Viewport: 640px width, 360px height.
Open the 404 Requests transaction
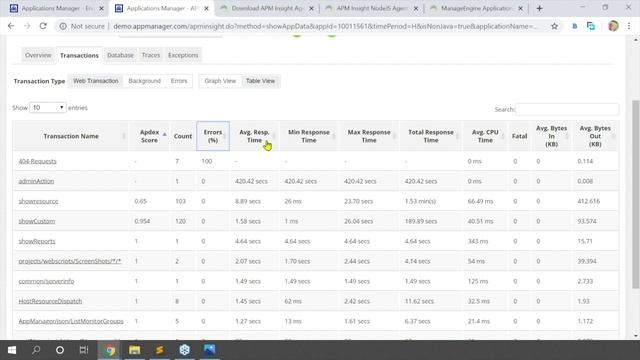(x=38, y=161)
